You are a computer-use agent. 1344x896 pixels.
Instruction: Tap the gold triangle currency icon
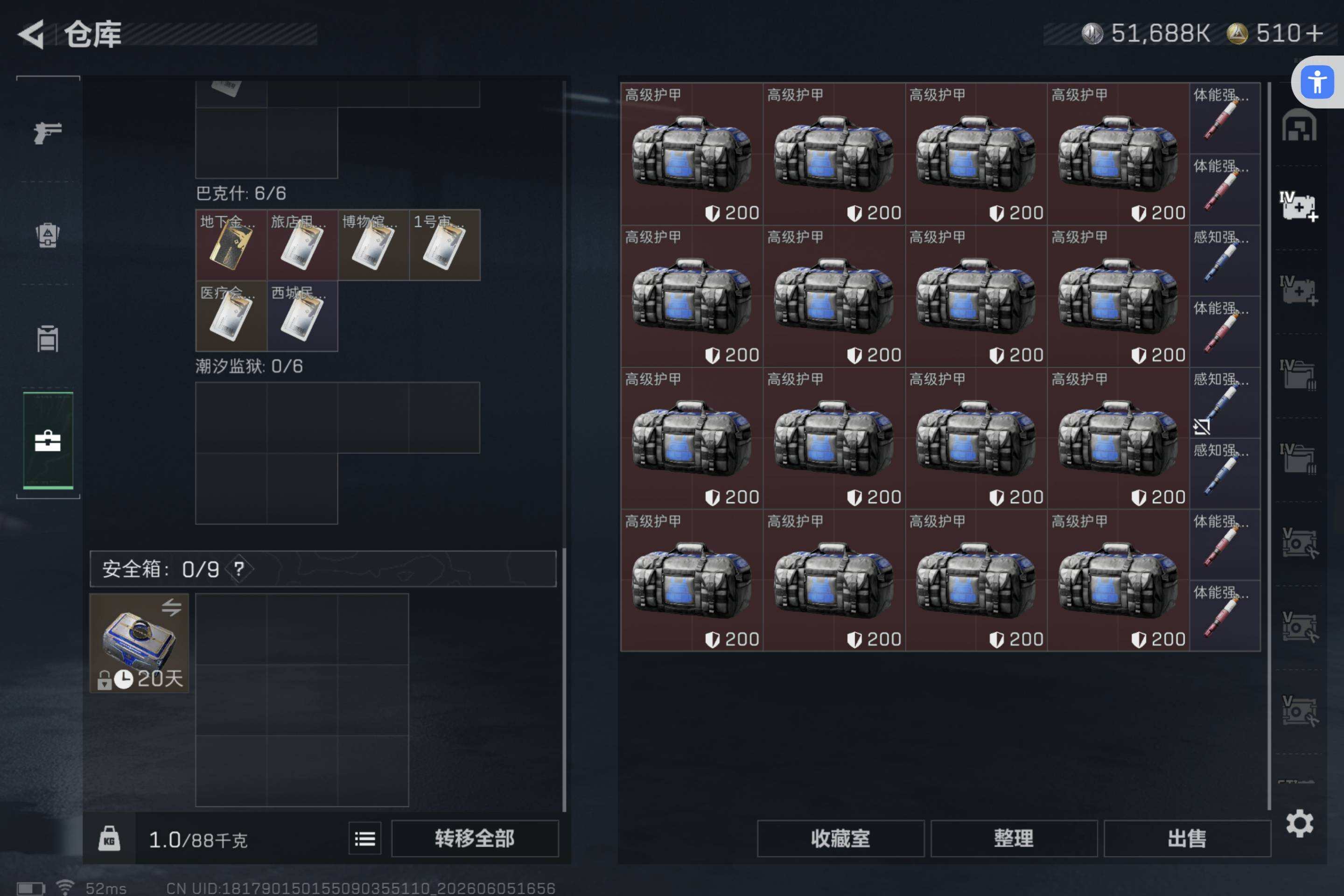pos(1237,34)
